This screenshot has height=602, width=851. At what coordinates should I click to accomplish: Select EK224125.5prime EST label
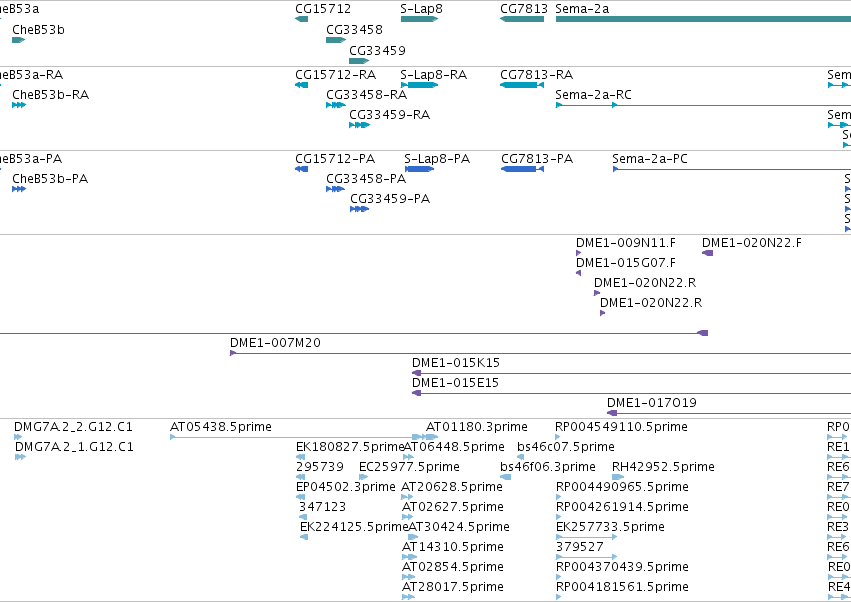[354, 527]
